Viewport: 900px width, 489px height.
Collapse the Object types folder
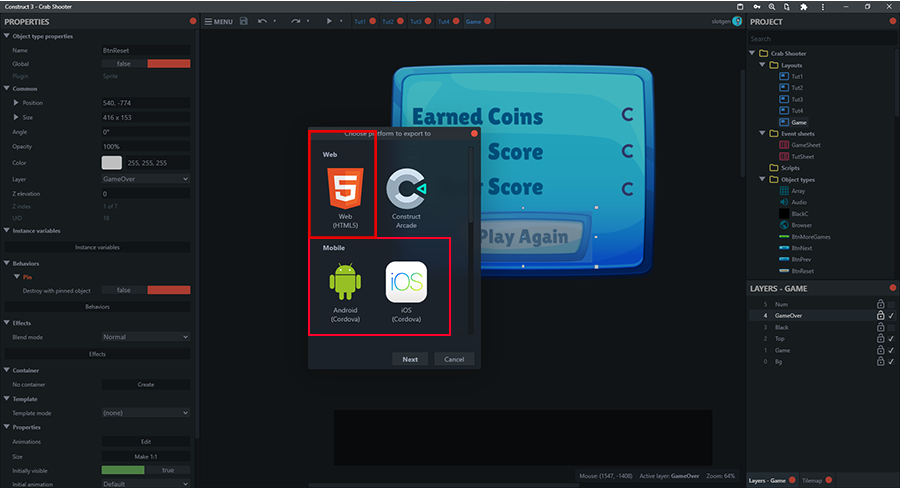tap(762, 179)
